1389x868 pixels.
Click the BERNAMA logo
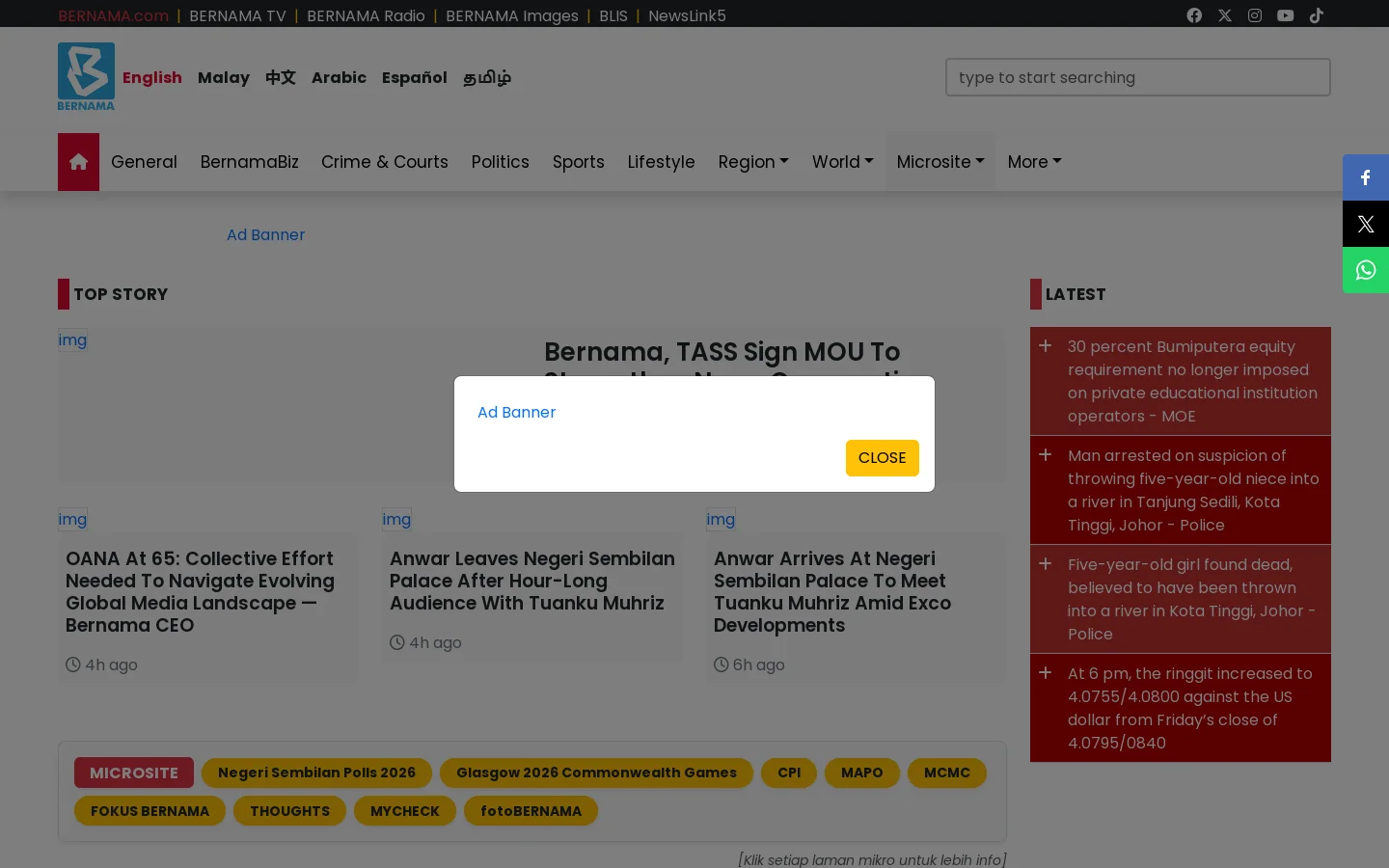[x=86, y=77]
